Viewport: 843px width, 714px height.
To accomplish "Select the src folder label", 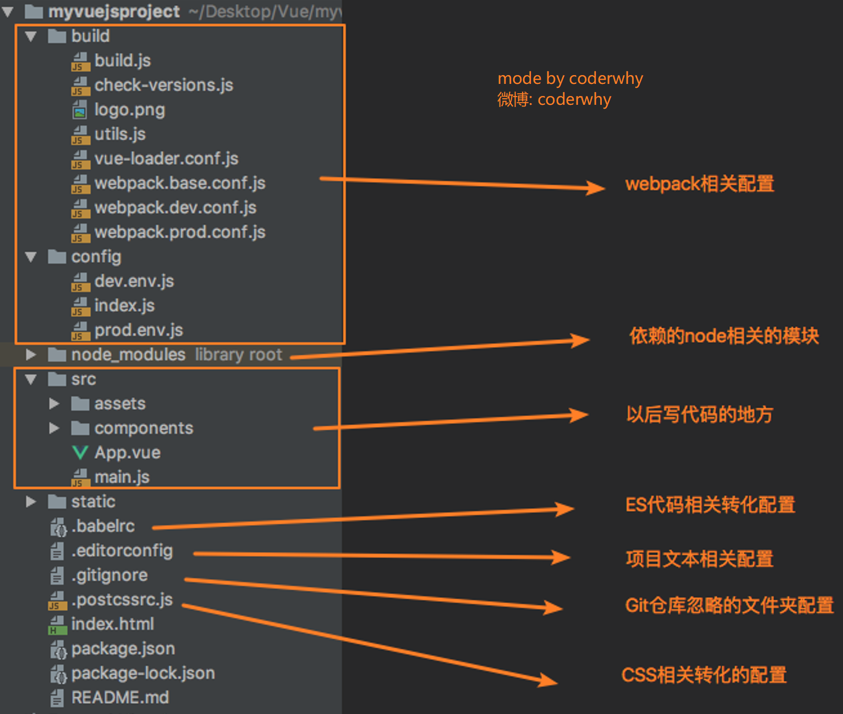I will [83, 380].
